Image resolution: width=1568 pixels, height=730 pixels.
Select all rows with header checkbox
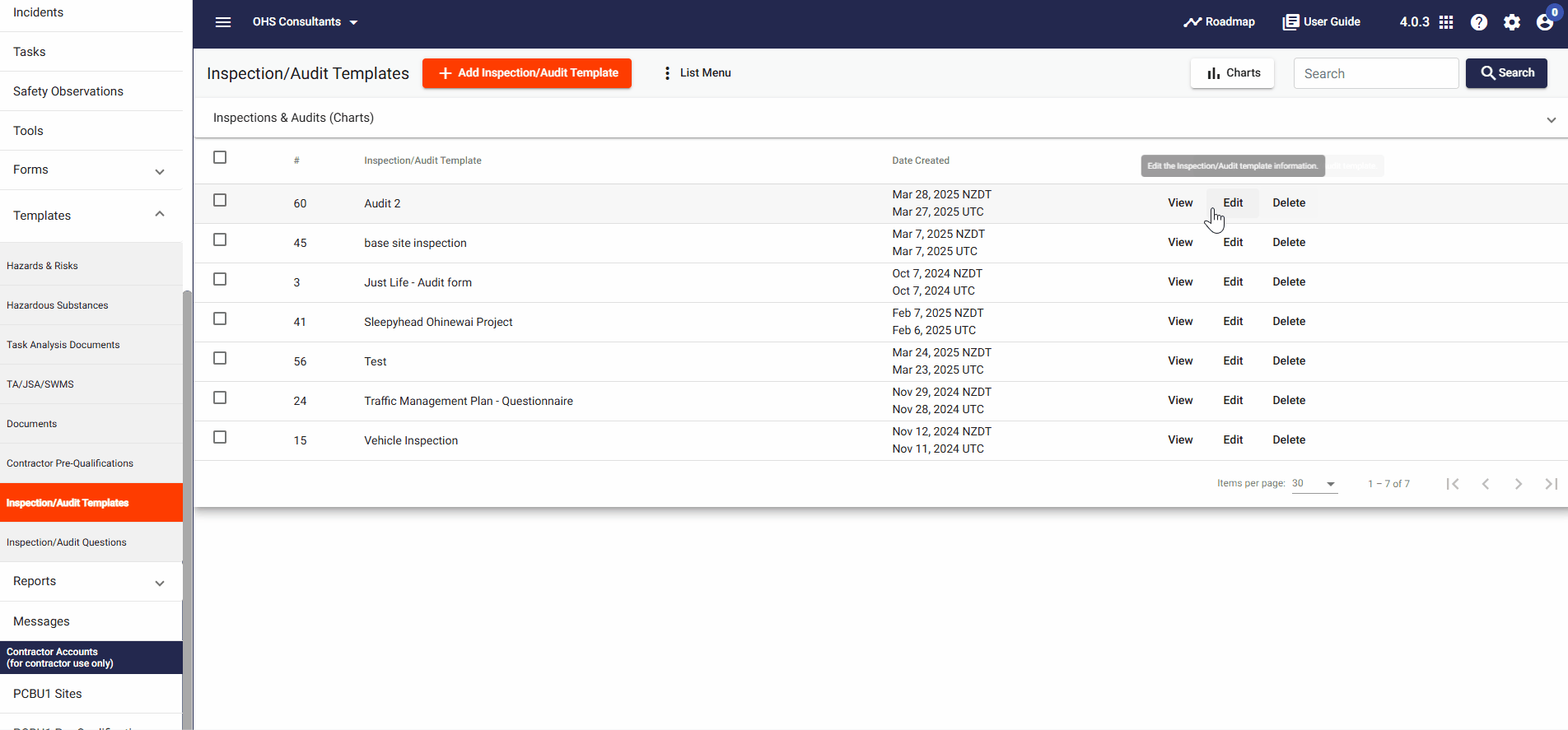tap(220, 157)
